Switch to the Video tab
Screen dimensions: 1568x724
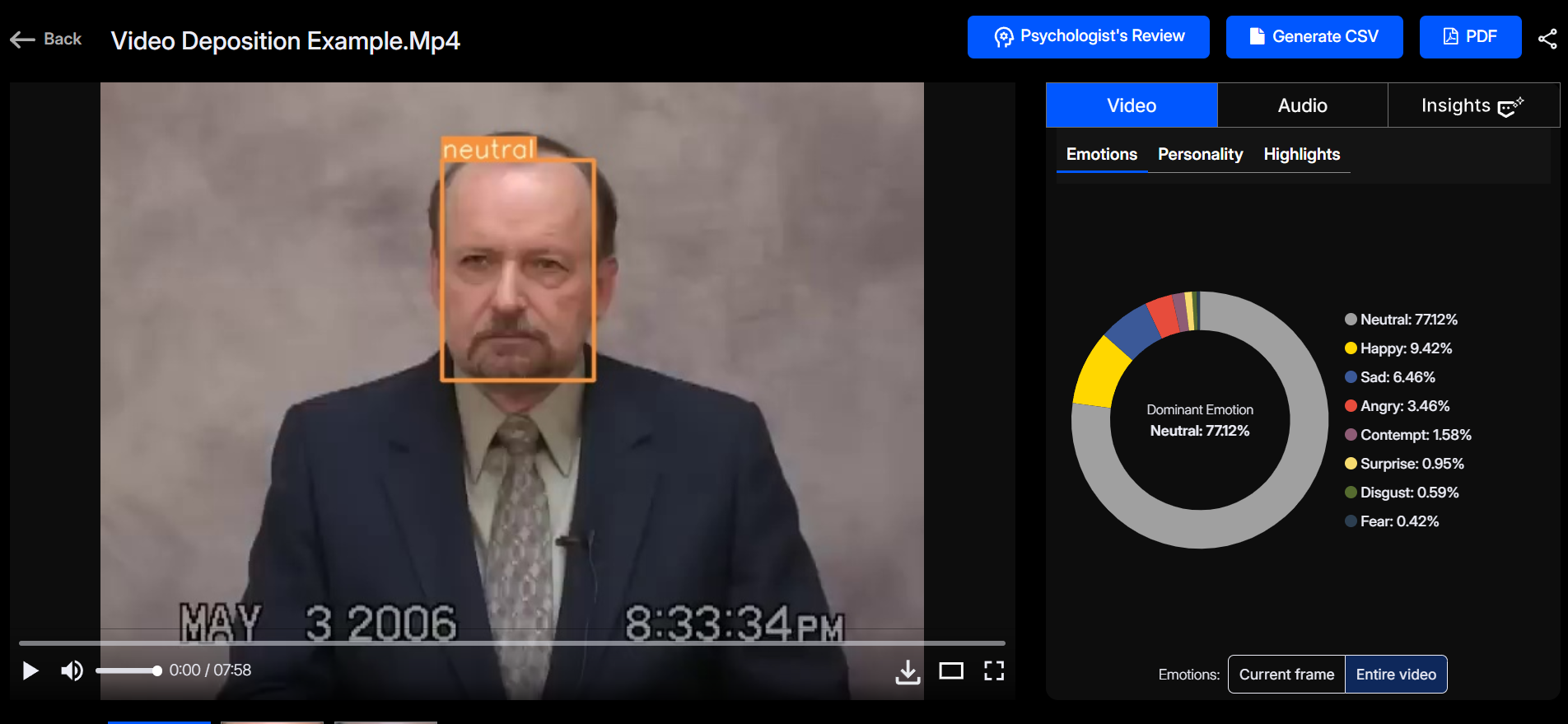pos(1132,105)
